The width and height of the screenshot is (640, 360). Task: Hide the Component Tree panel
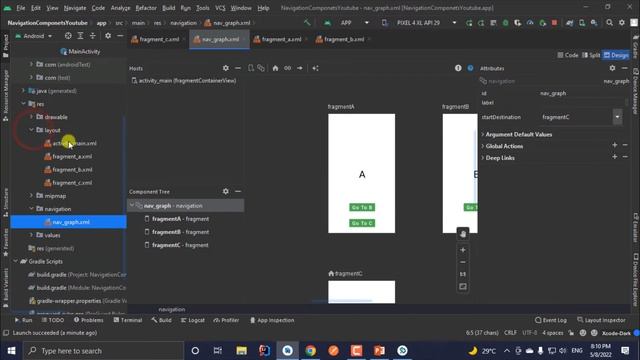pyautogui.click(x=238, y=191)
